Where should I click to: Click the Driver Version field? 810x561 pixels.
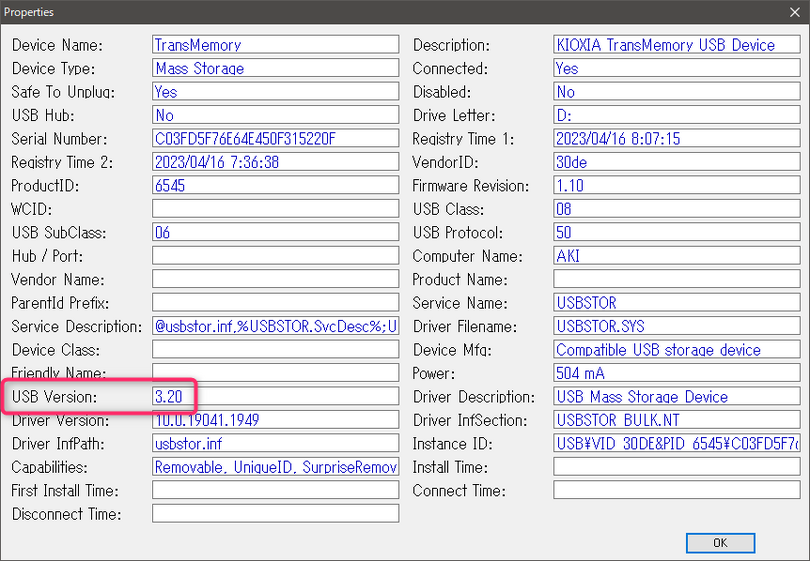tap(275, 420)
